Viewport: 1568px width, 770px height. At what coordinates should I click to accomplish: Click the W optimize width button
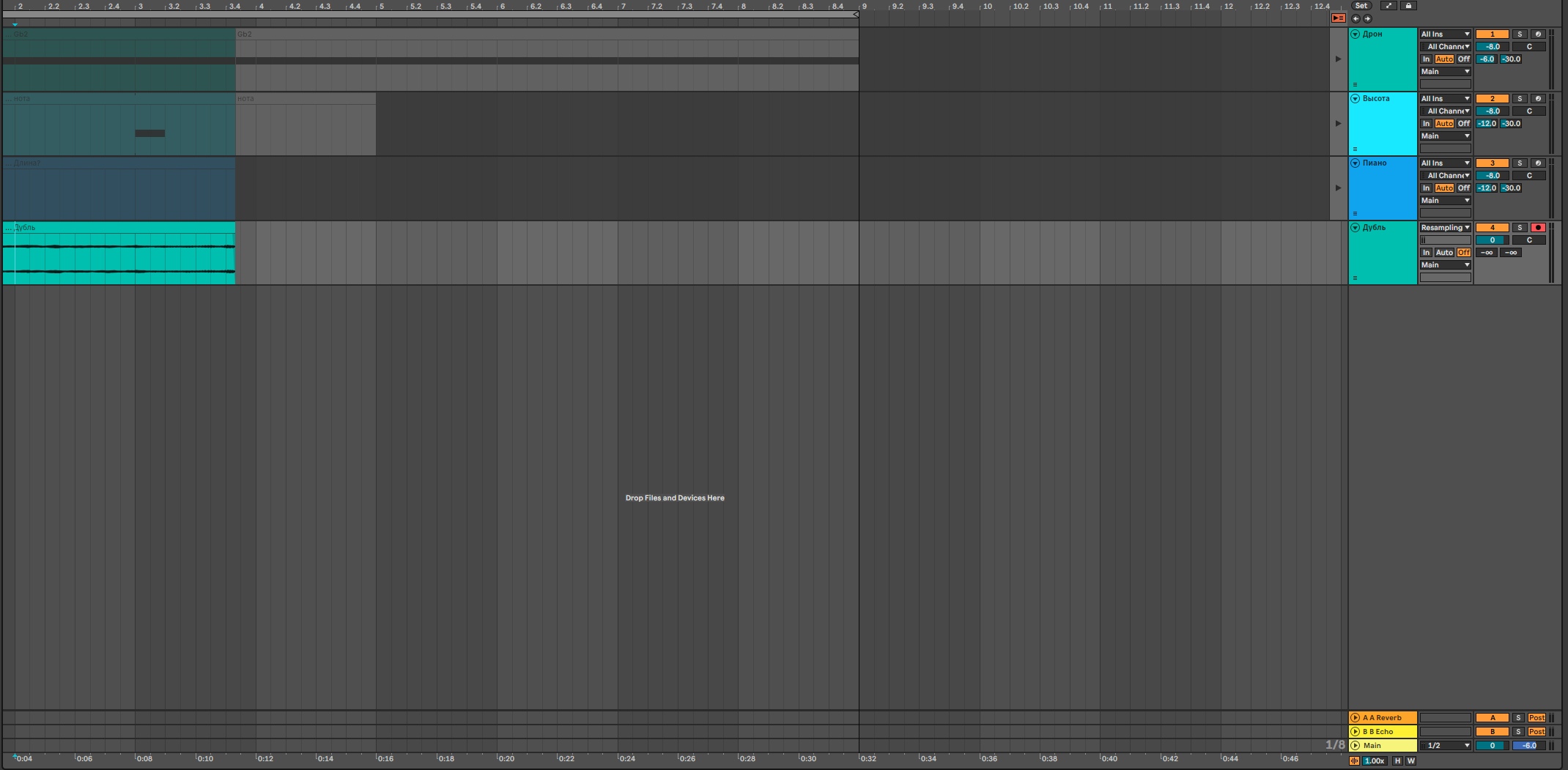click(x=1410, y=761)
